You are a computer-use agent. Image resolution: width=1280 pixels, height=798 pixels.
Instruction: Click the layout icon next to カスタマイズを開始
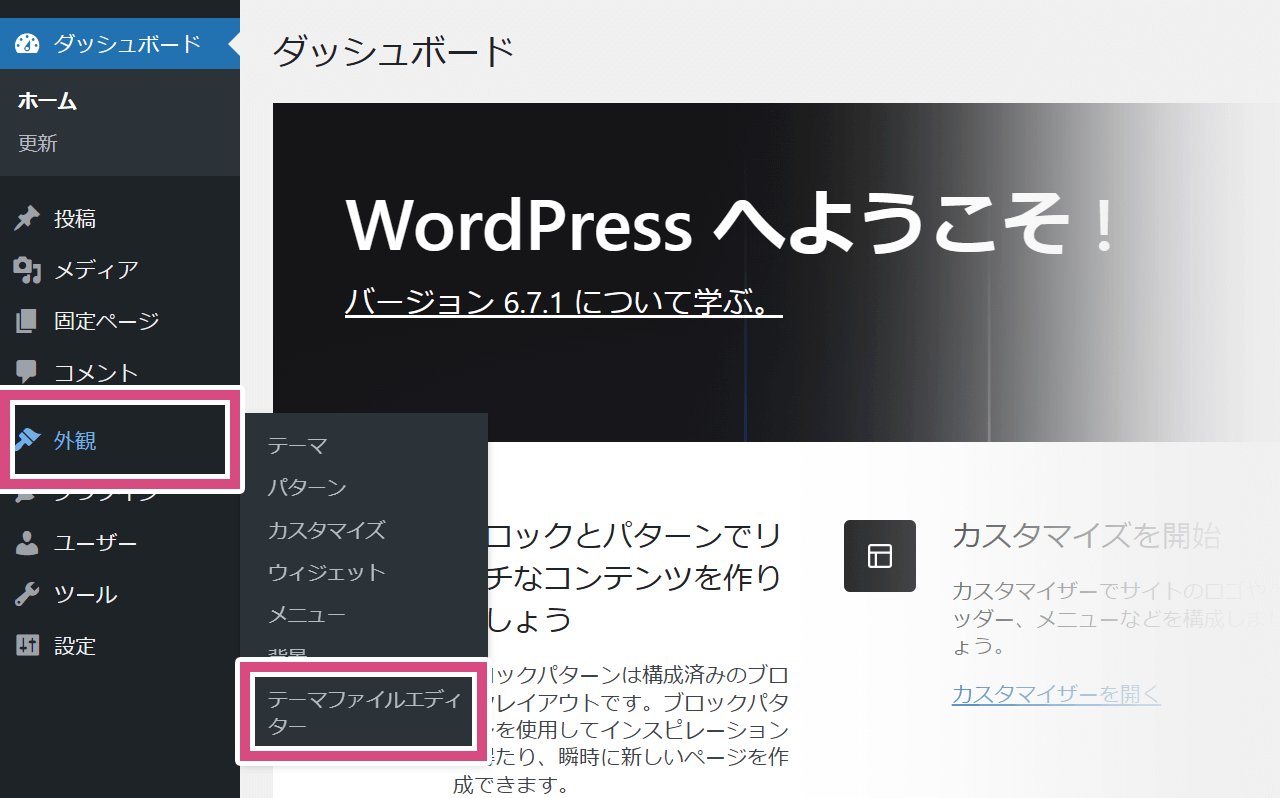tap(880, 556)
